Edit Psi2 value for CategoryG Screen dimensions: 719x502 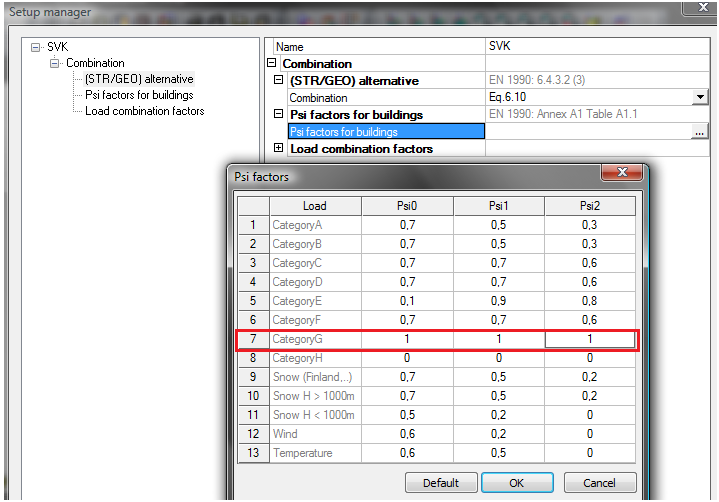(589, 340)
